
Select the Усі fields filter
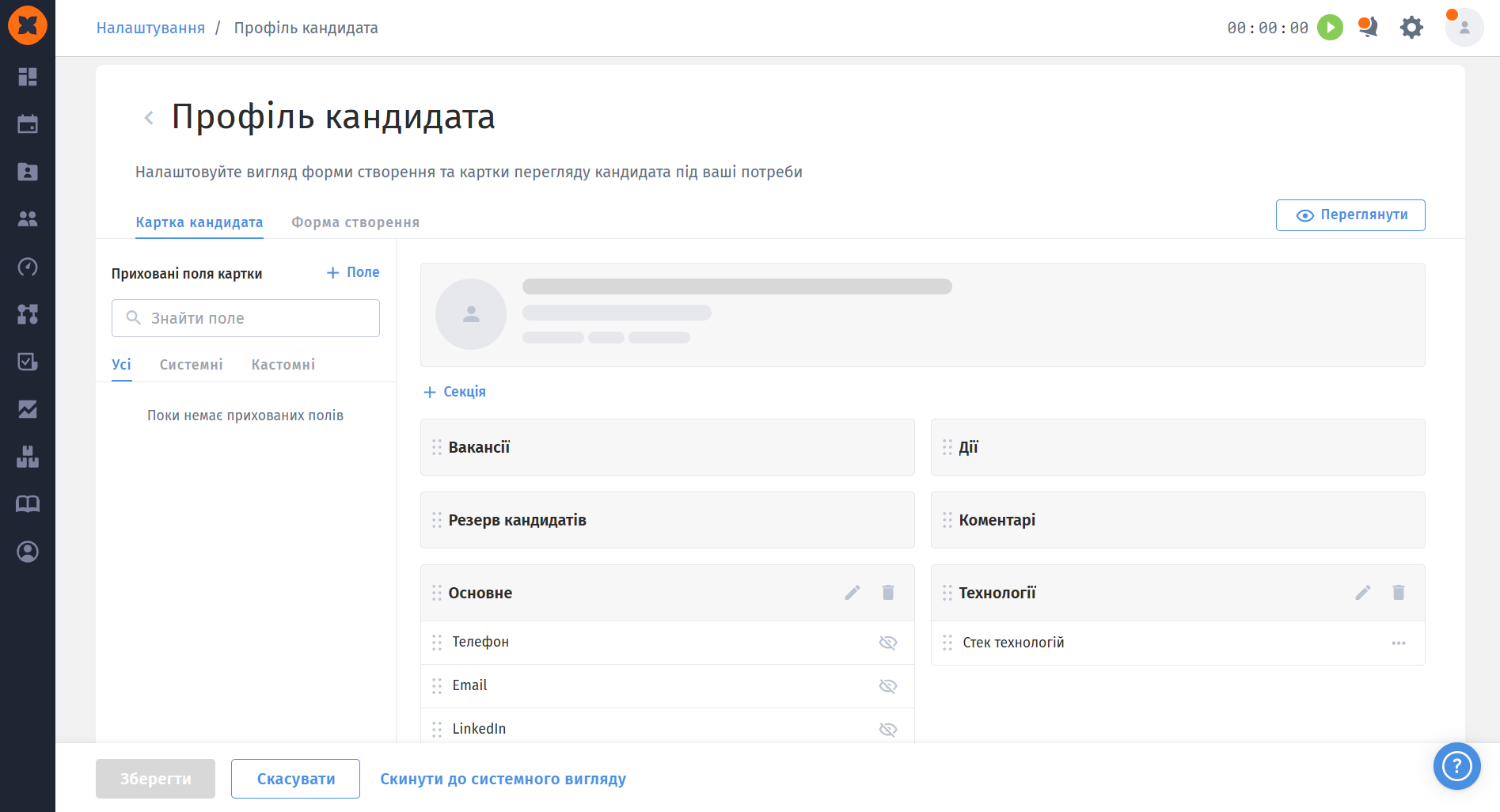(x=121, y=365)
